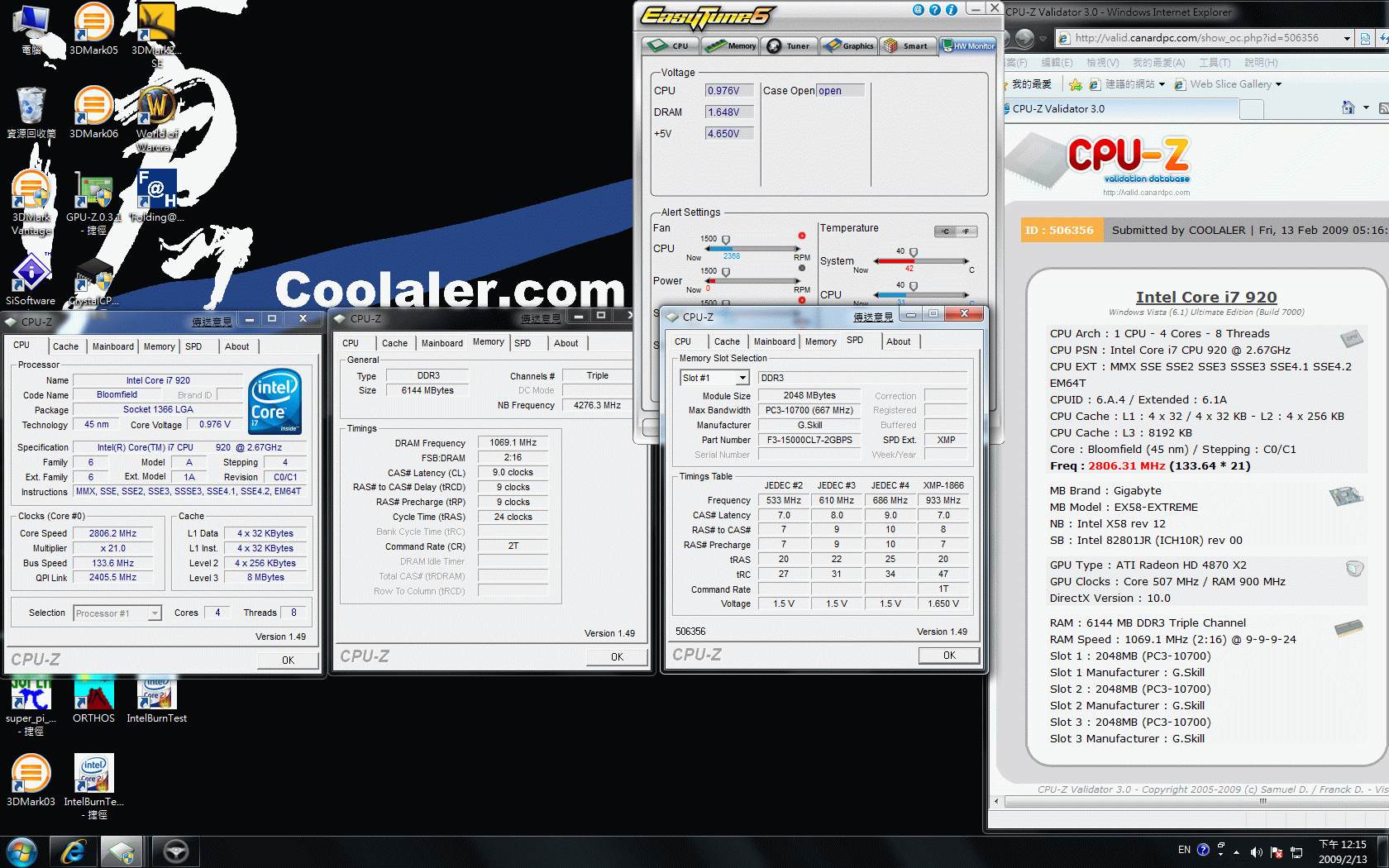Viewport: 1389px width, 868px height.
Task: Open the Recycle Bin desktop icon
Action: pyautogui.click(x=31, y=112)
